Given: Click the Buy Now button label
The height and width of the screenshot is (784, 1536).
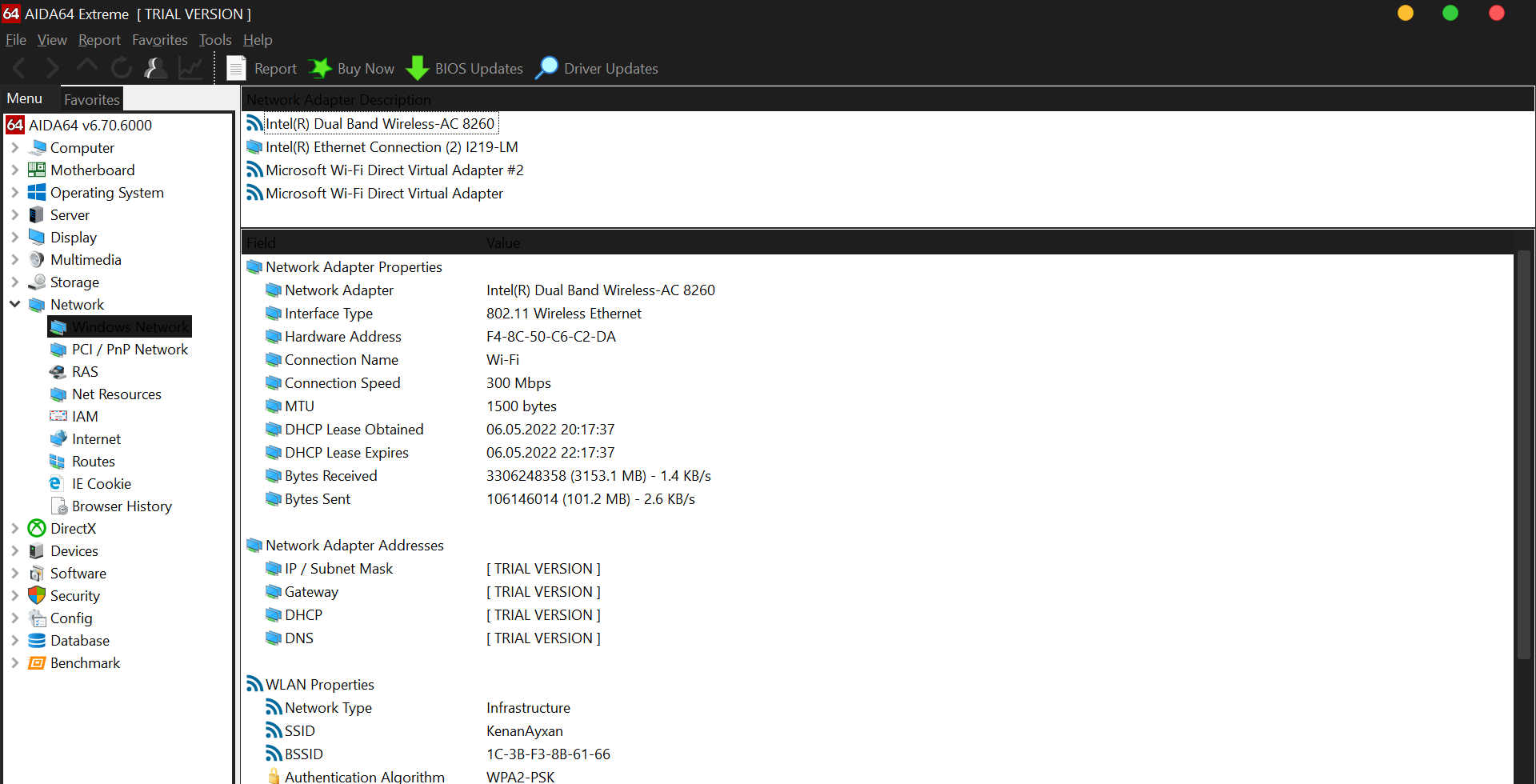Looking at the screenshot, I should (x=366, y=69).
